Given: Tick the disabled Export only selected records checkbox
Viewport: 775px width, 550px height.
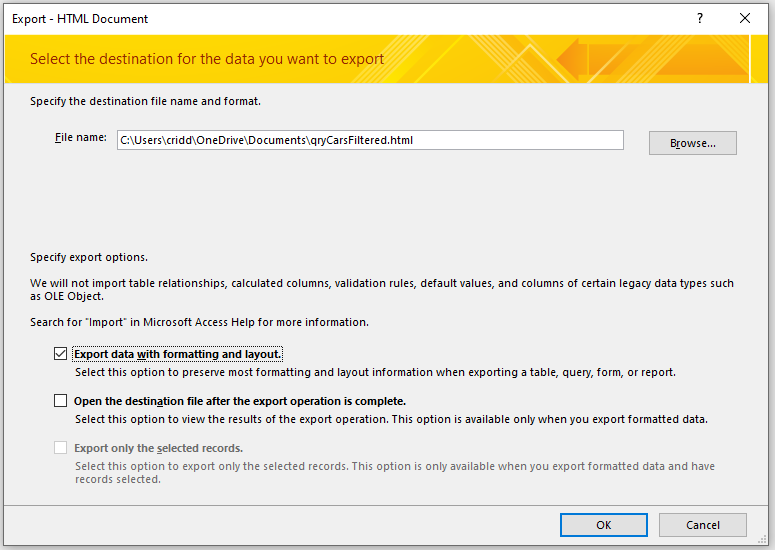Looking at the screenshot, I should click(x=60, y=448).
